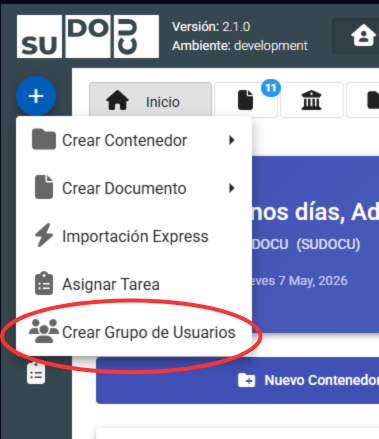
Task: Click the folder icon beside Crear Contenedor
Action: pos(44,139)
